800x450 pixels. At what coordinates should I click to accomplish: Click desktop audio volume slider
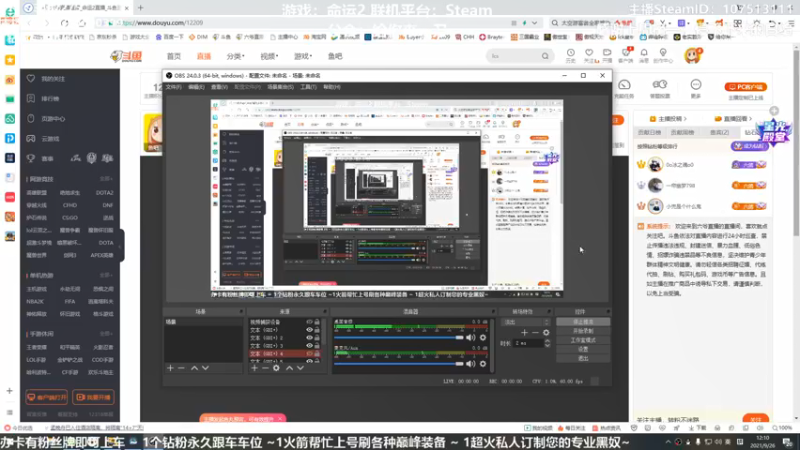click(398, 338)
